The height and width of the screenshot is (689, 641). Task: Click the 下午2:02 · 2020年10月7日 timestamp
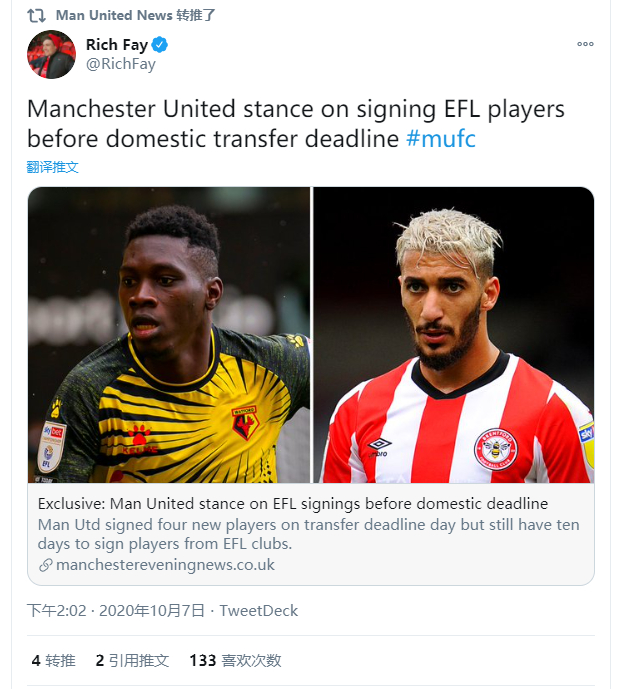click(x=116, y=611)
